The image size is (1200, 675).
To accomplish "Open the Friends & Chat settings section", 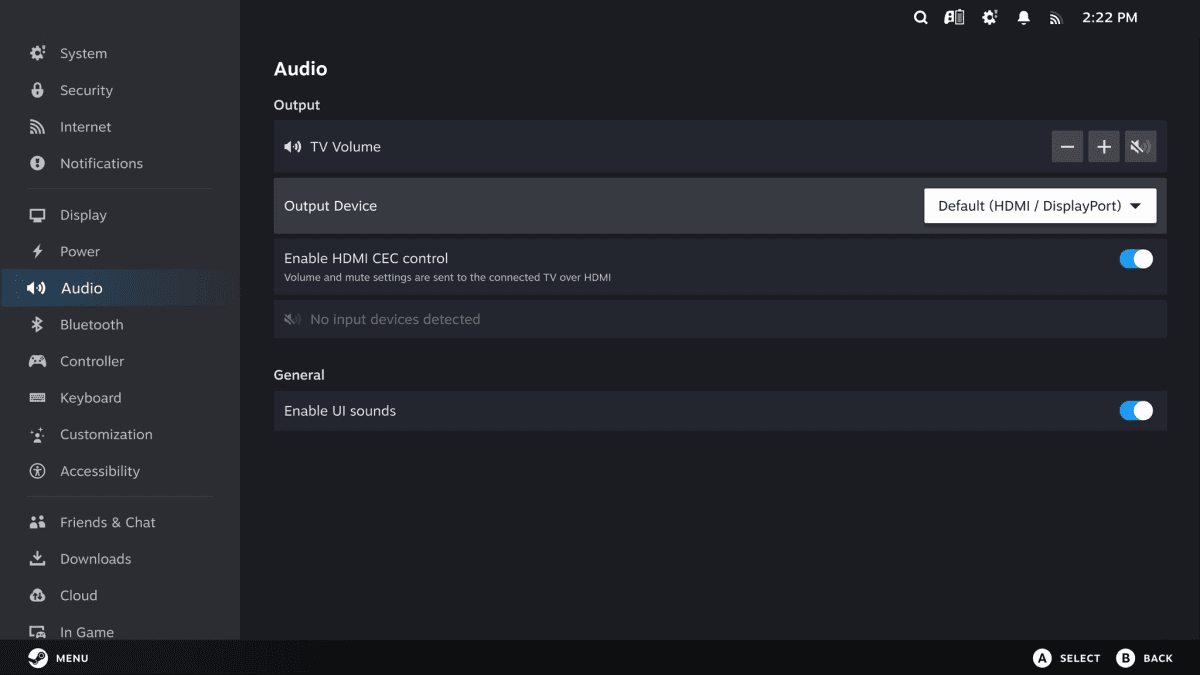I will (x=120, y=522).
